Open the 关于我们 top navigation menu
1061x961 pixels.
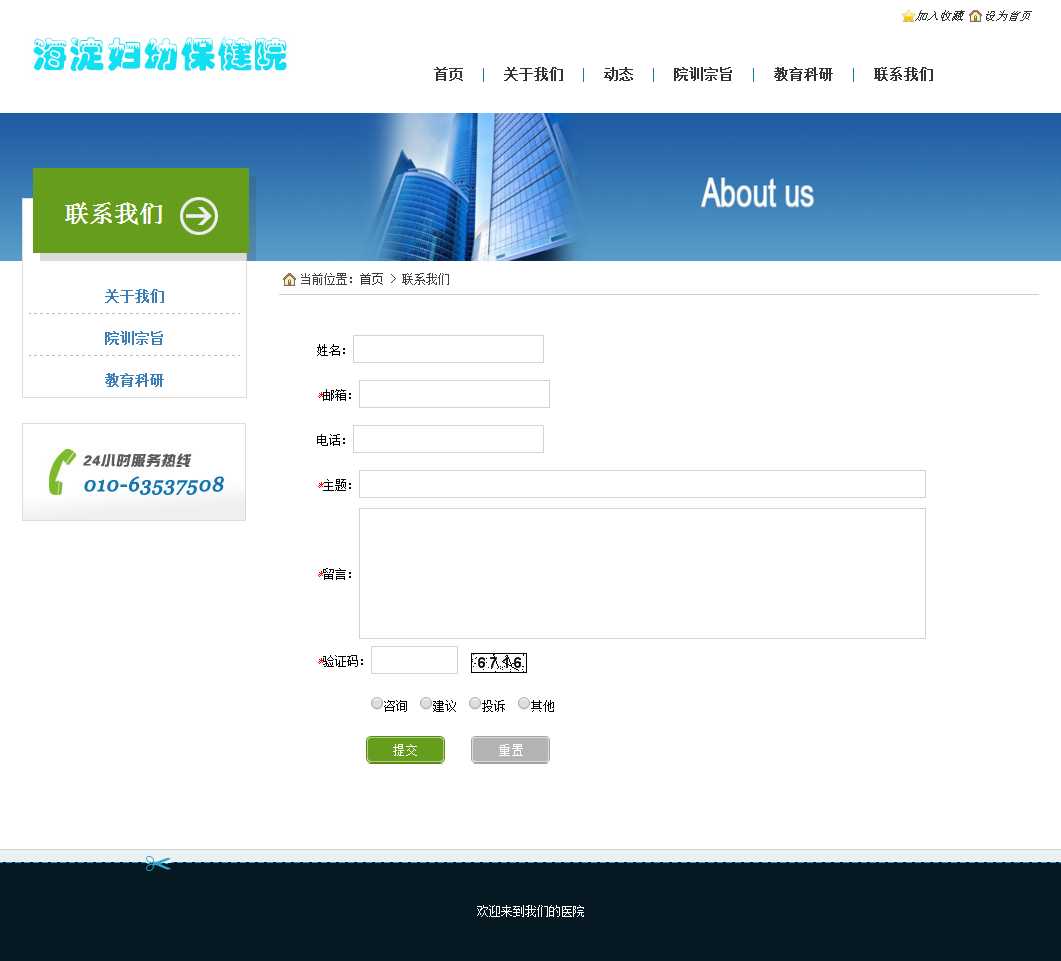[x=533, y=75]
